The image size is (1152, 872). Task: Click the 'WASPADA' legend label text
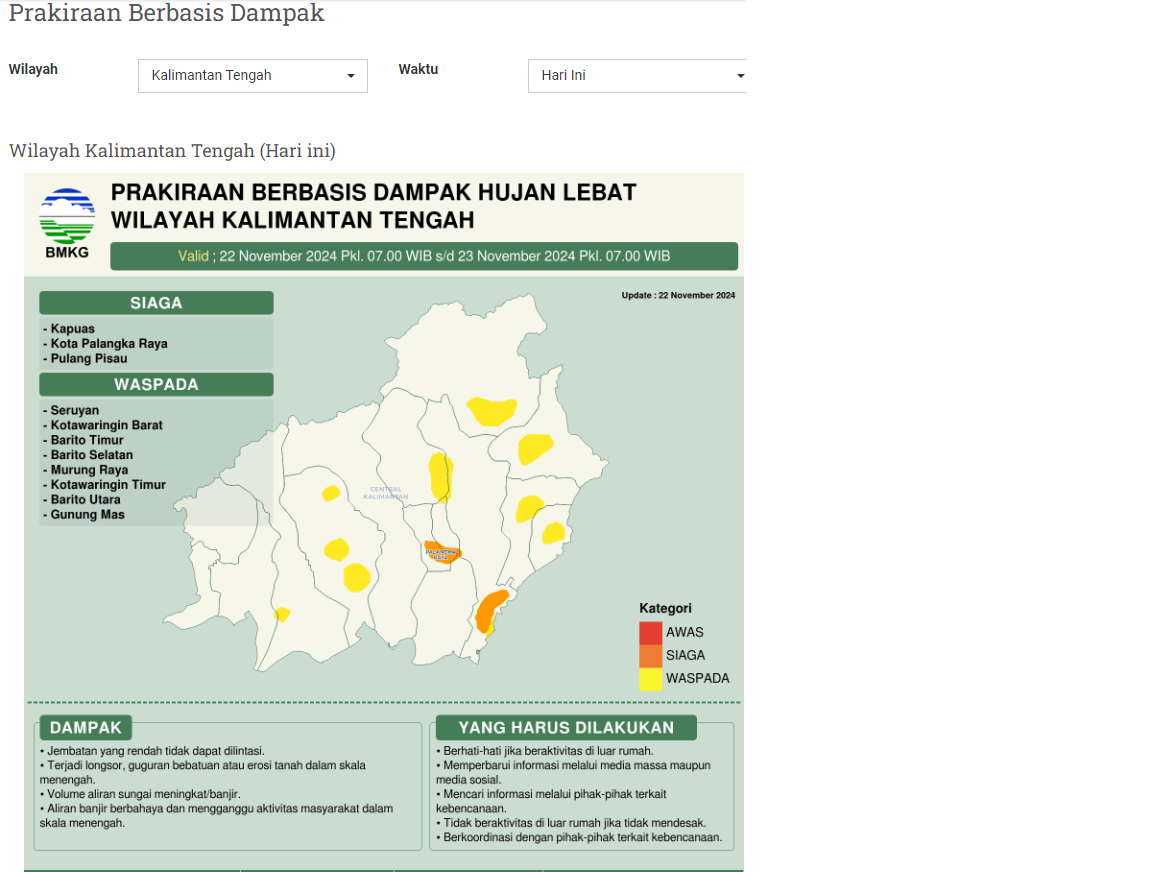pos(698,679)
